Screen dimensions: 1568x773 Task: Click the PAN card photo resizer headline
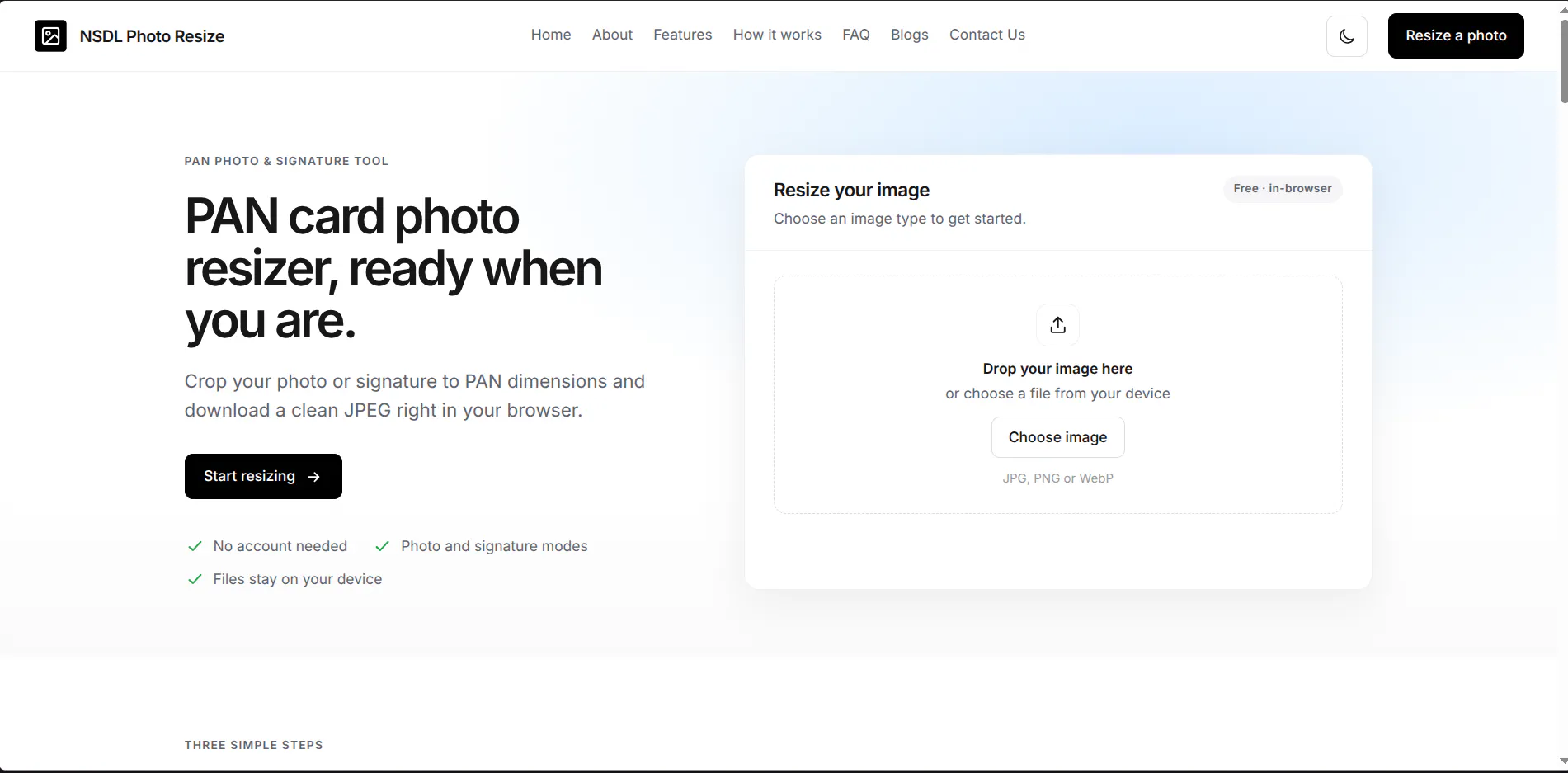pos(393,268)
